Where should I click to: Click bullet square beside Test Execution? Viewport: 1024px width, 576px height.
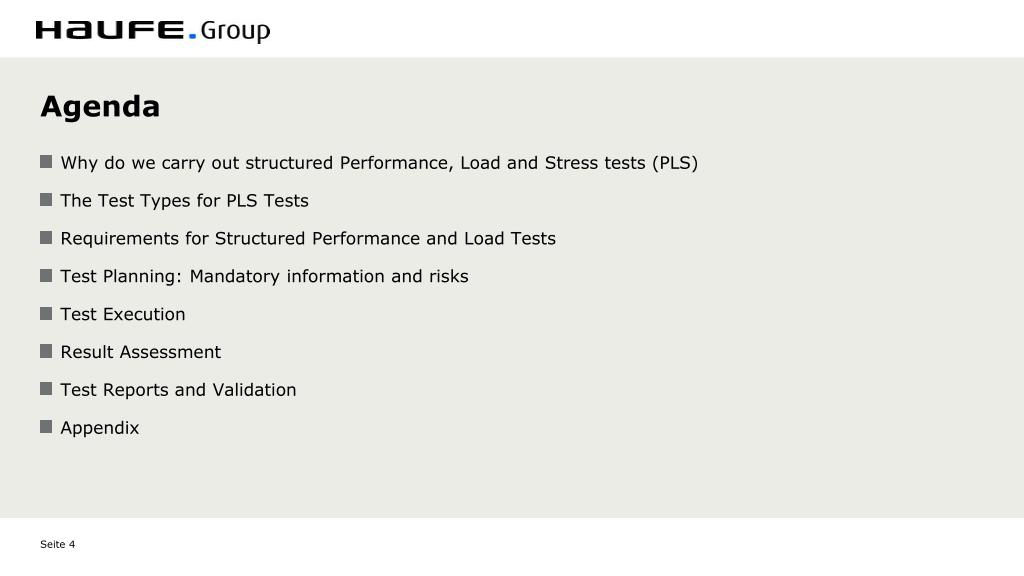tap(46, 313)
